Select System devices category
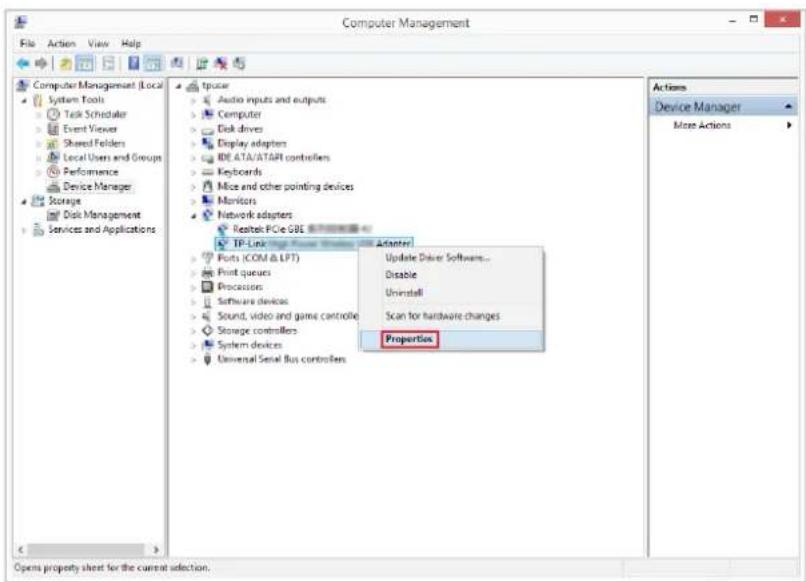Image resolution: width=806 pixels, height=582 pixels. [x=250, y=344]
